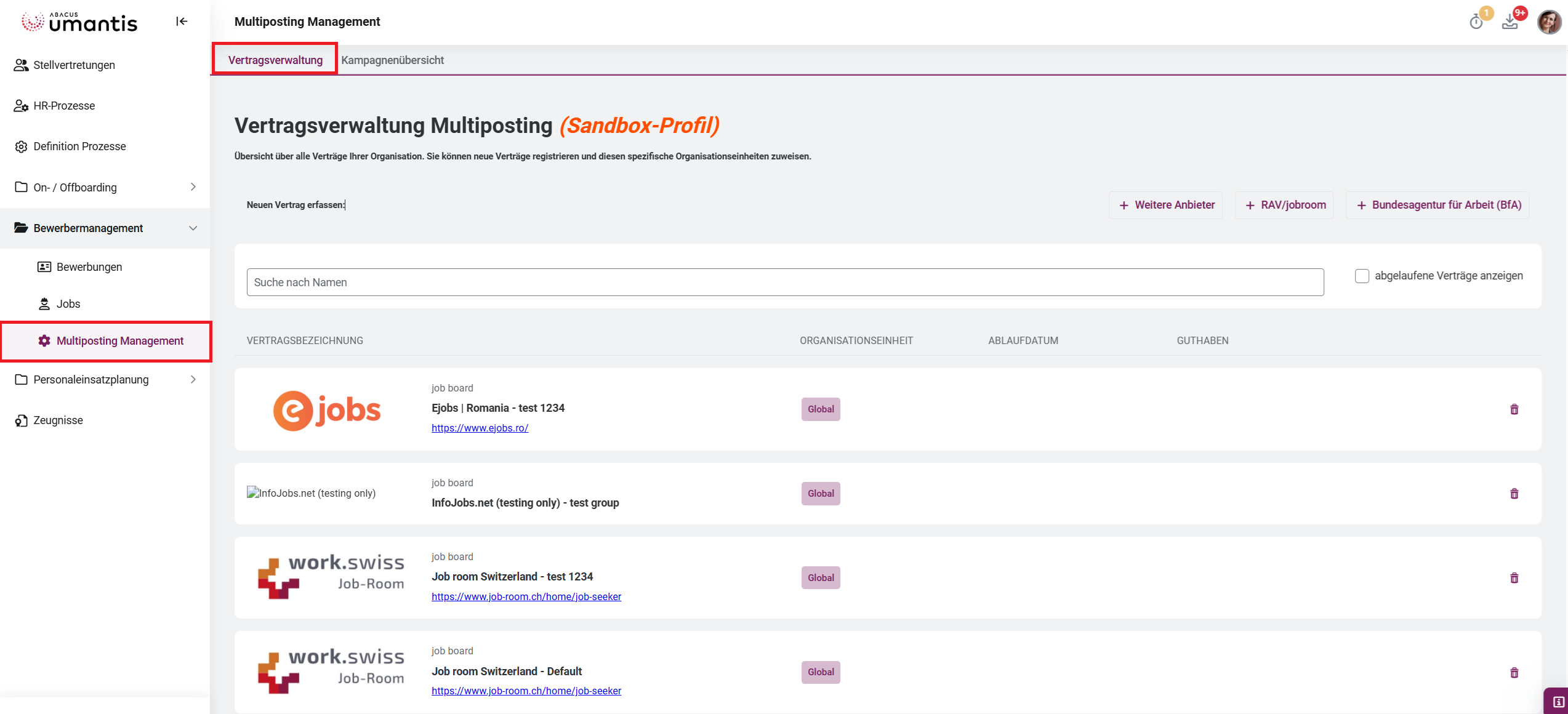Expand the Personaleinsatzplanung menu

point(193,380)
